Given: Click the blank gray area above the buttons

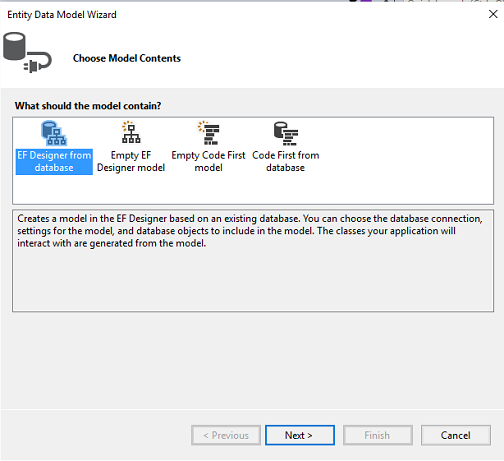Looking at the screenshot, I should [252, 360].
